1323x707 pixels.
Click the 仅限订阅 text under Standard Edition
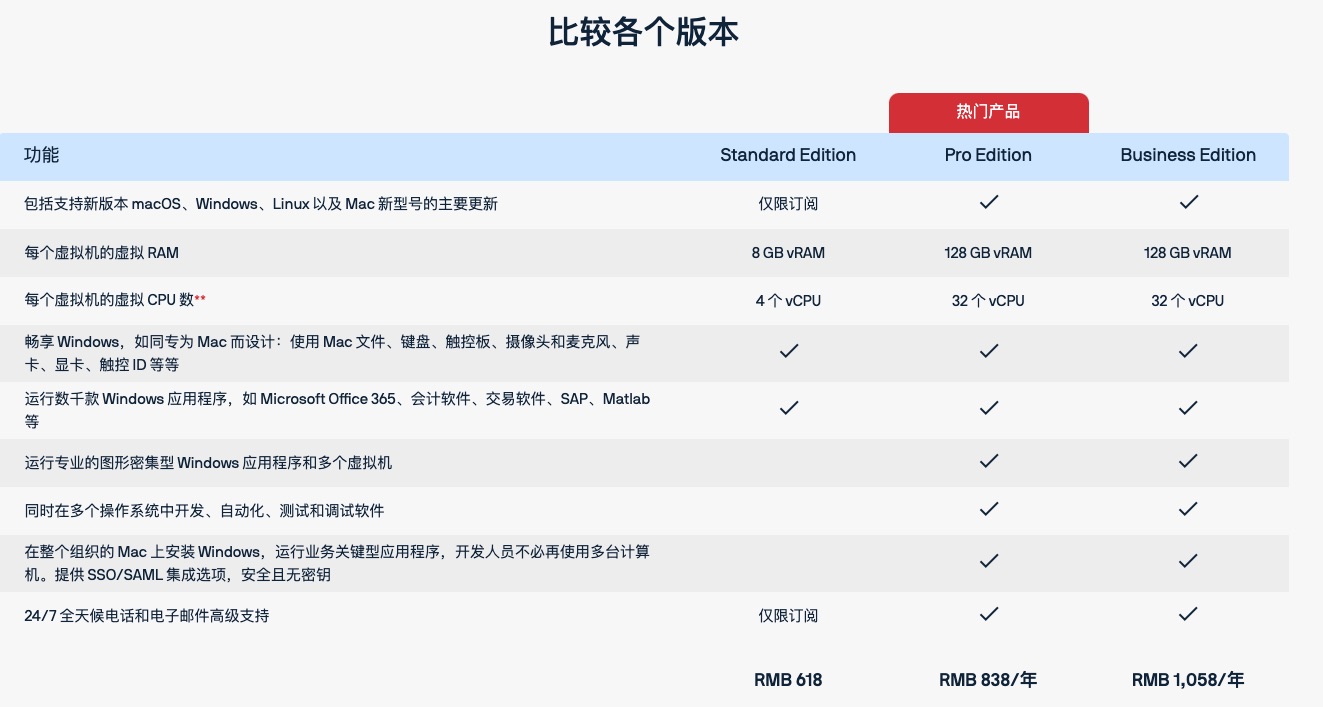point(788,203)
